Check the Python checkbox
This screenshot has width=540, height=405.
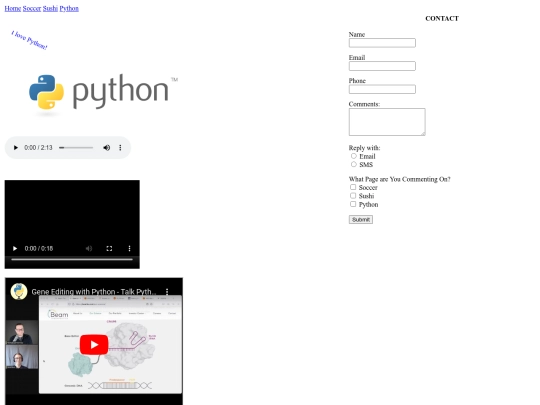(x=353, y=204)
